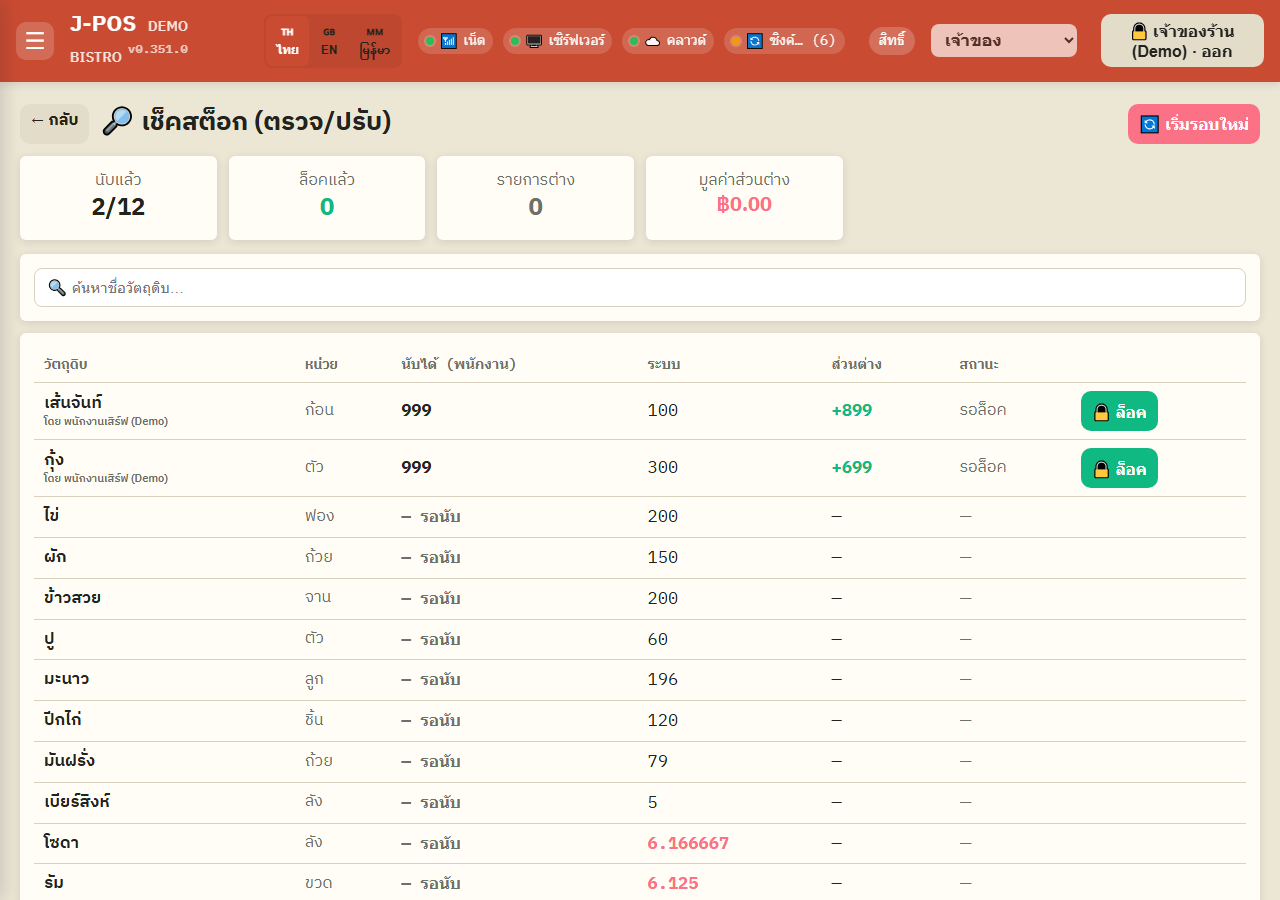Image resolution: width=1280 pixels, height=900 pixels.
Task: Click the สิทธิ์ permissions badge
Action: [x=892, y=41]
